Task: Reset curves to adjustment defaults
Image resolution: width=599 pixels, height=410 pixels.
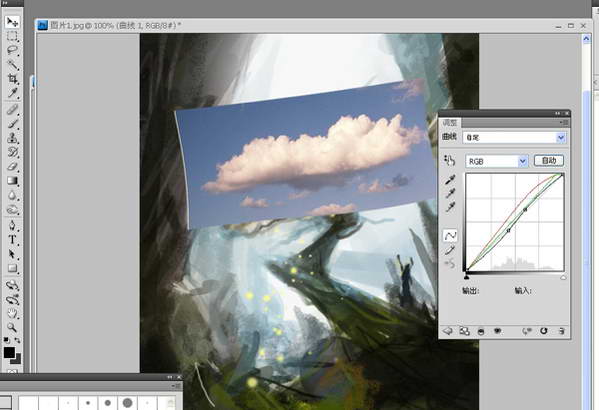Action: click(x=543, y=331)
